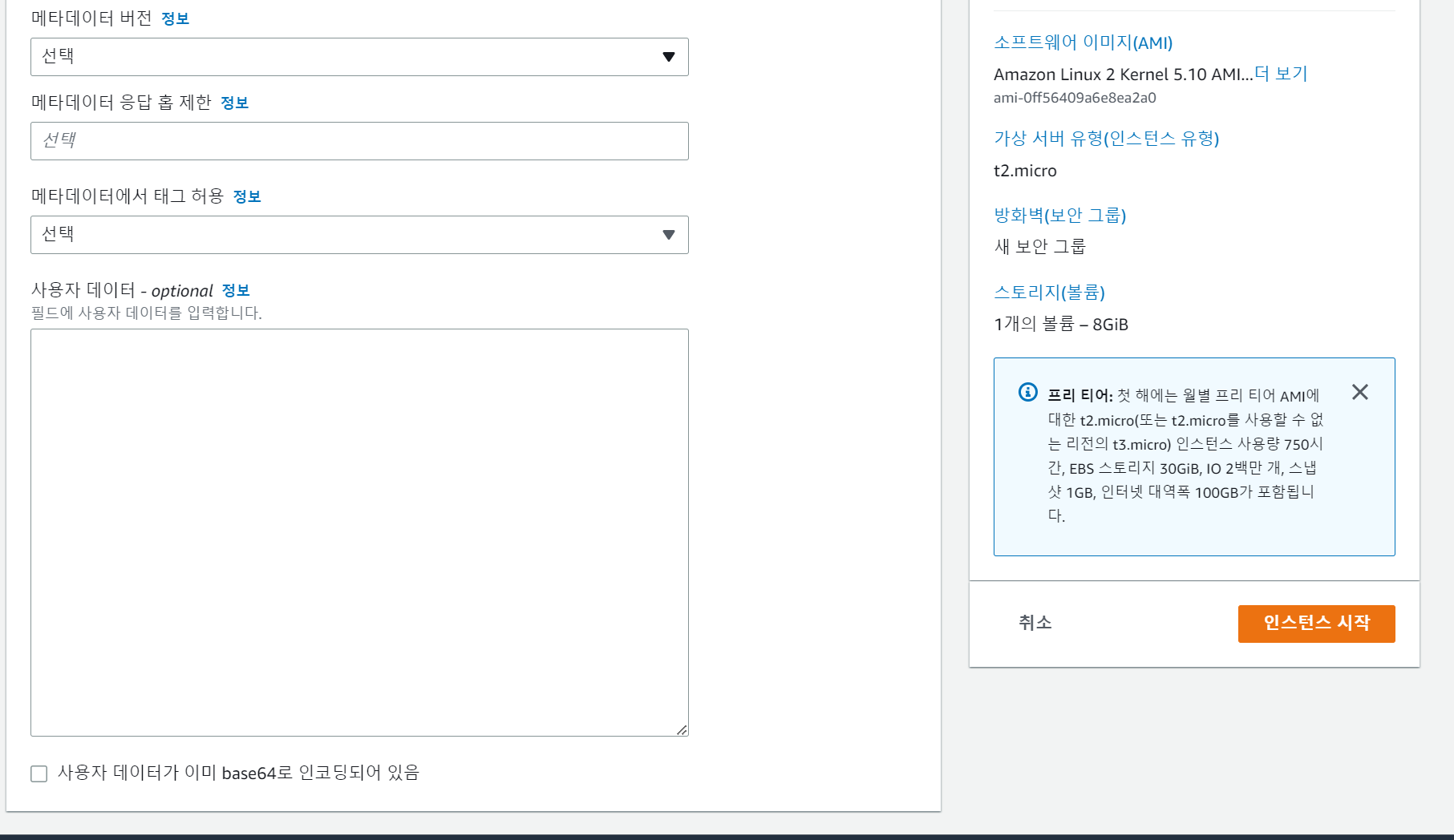Open the 가상 서버 유형(인스턴스 유형) link
This screenshot has height=840, width=1454.
point(1106,139)
